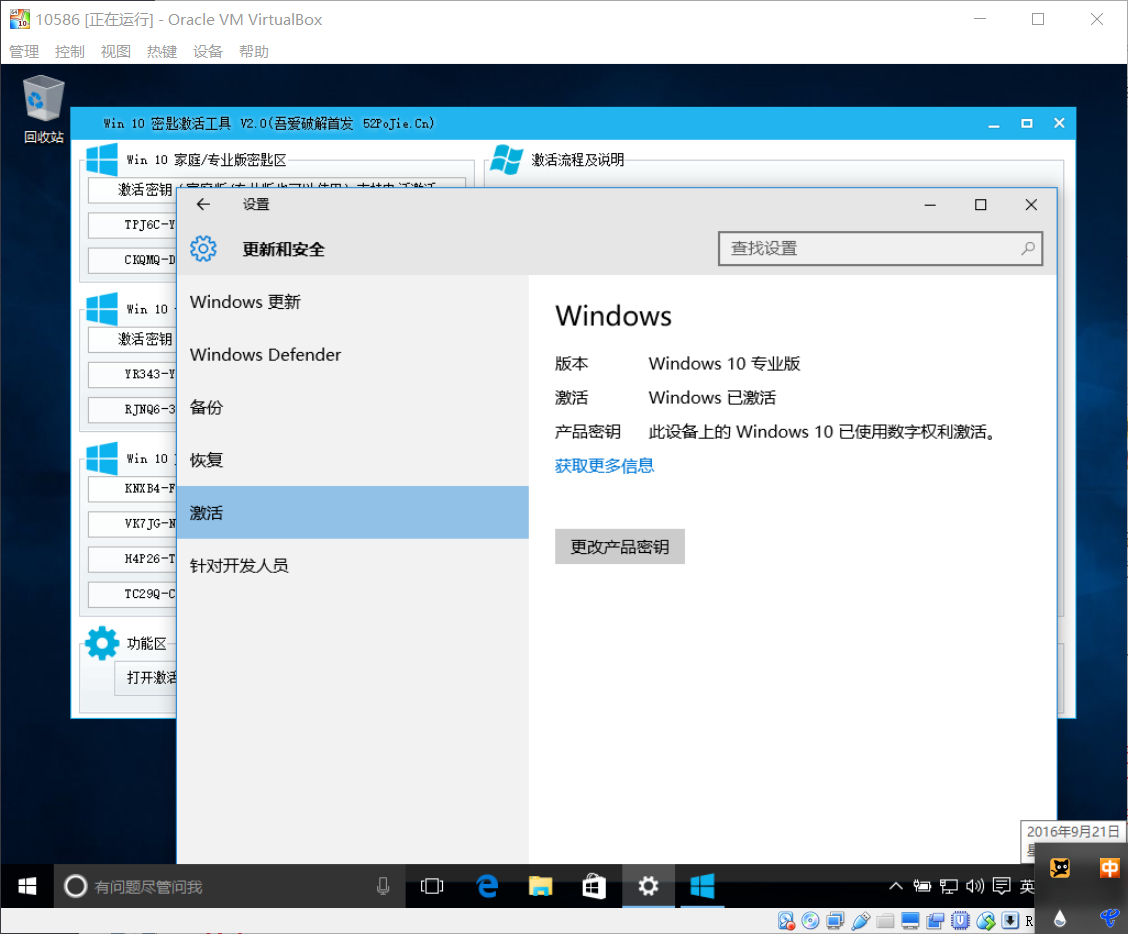Click the guest network tray icon
The height and width of the screenshot is (934, 1128).
949,887
